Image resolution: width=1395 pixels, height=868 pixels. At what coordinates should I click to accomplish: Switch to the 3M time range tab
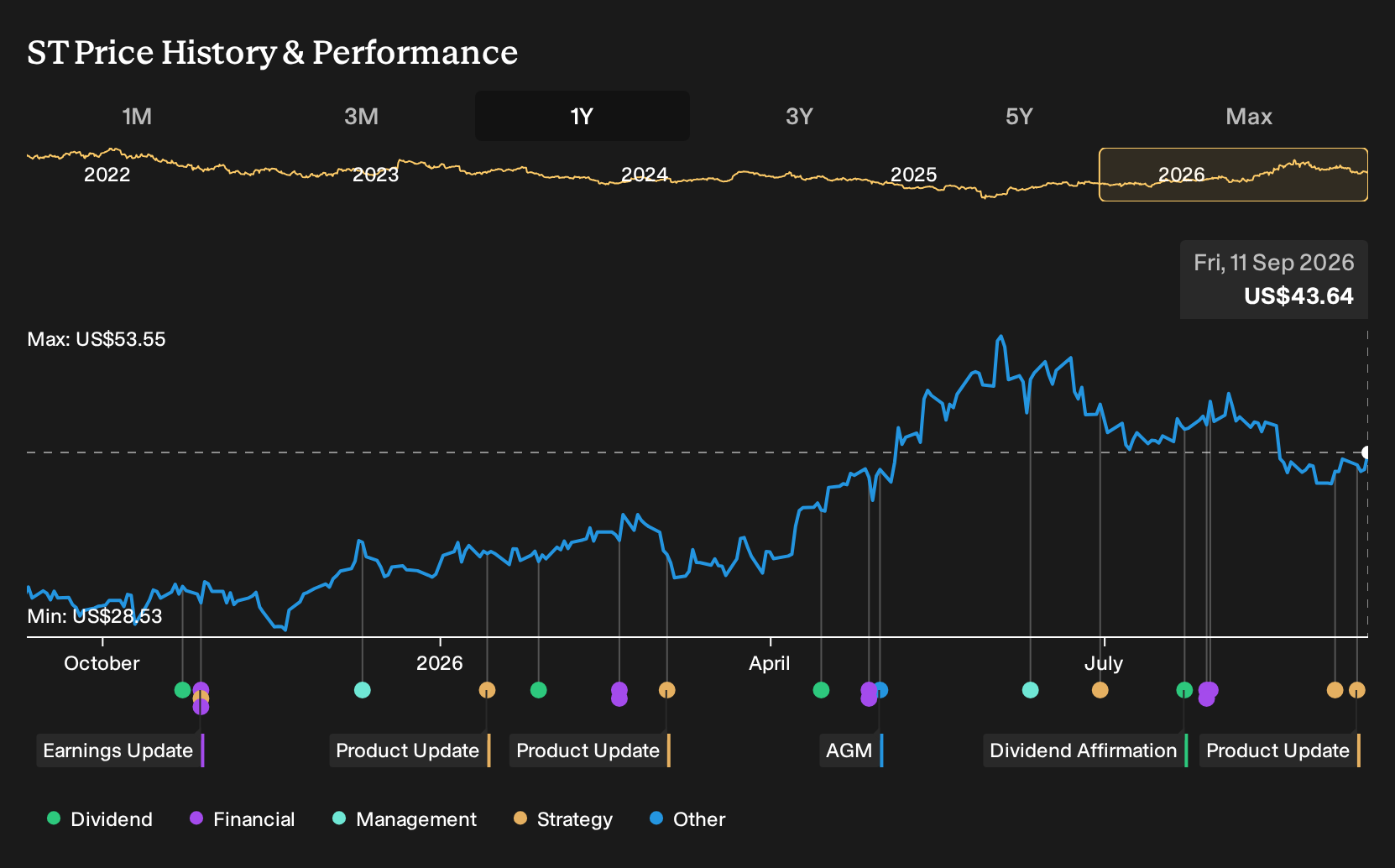click(361, 116)
